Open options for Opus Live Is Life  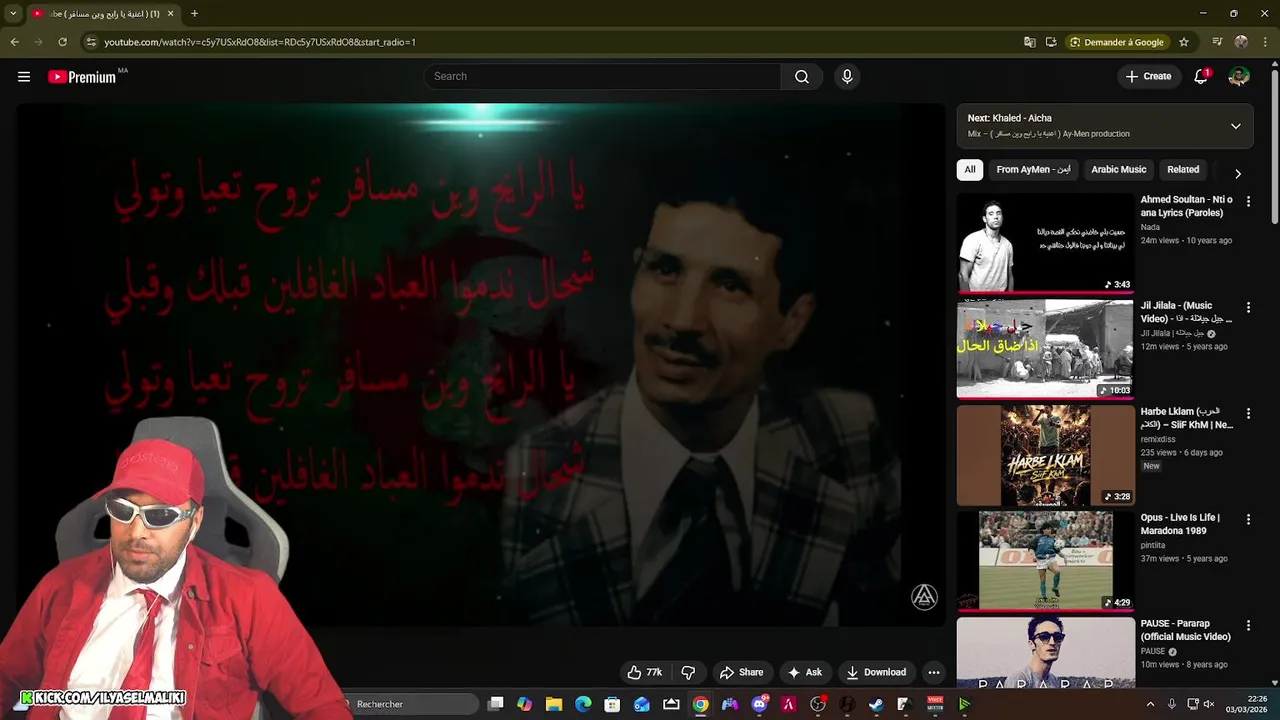click(x=1248, y=519)
